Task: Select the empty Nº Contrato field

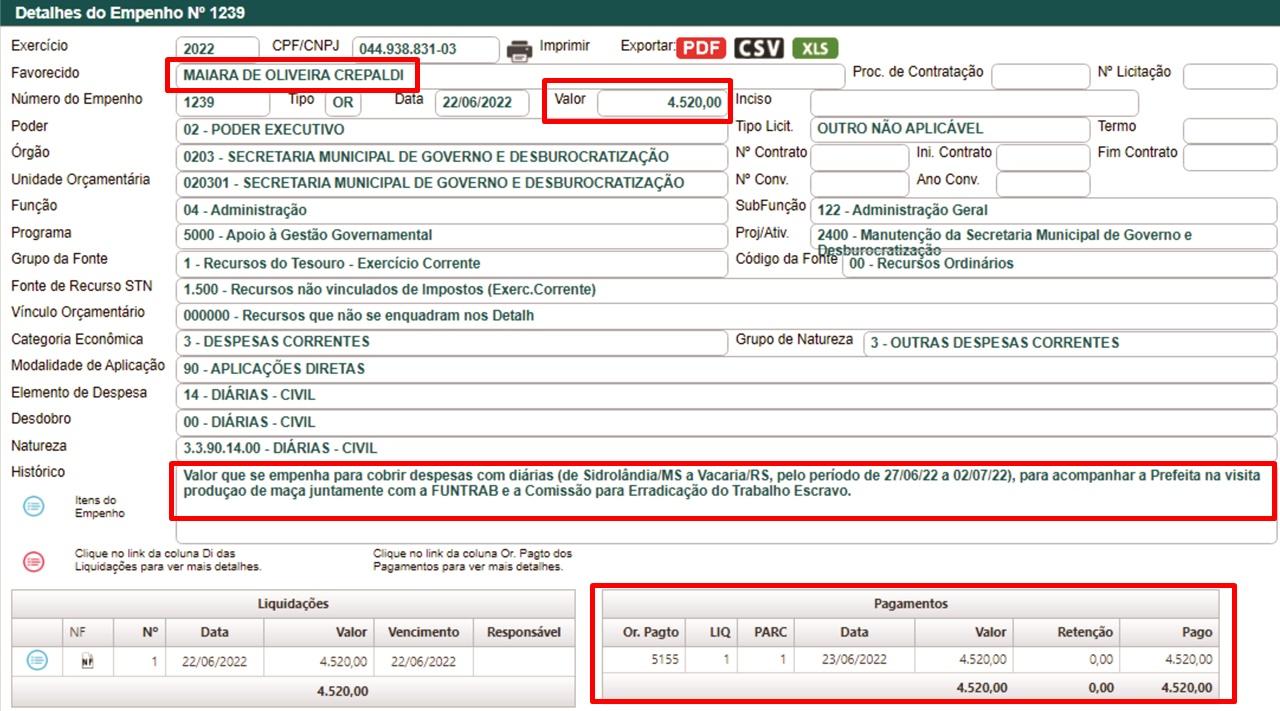Action: tap(857, 157)
